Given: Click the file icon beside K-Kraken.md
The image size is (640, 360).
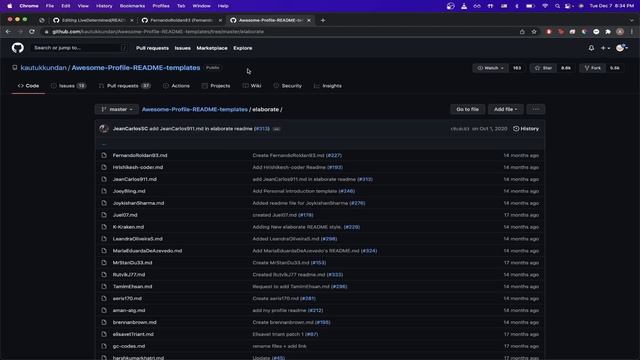Looking at the screenshot, I should click(104, 227).
